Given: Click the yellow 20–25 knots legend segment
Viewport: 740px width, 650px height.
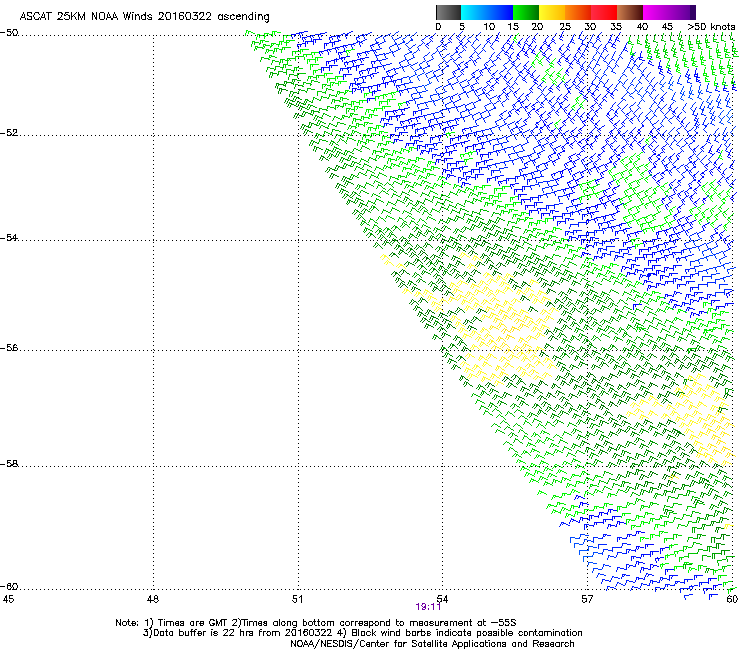Looking at the screenshot, I should coord(552,12).
